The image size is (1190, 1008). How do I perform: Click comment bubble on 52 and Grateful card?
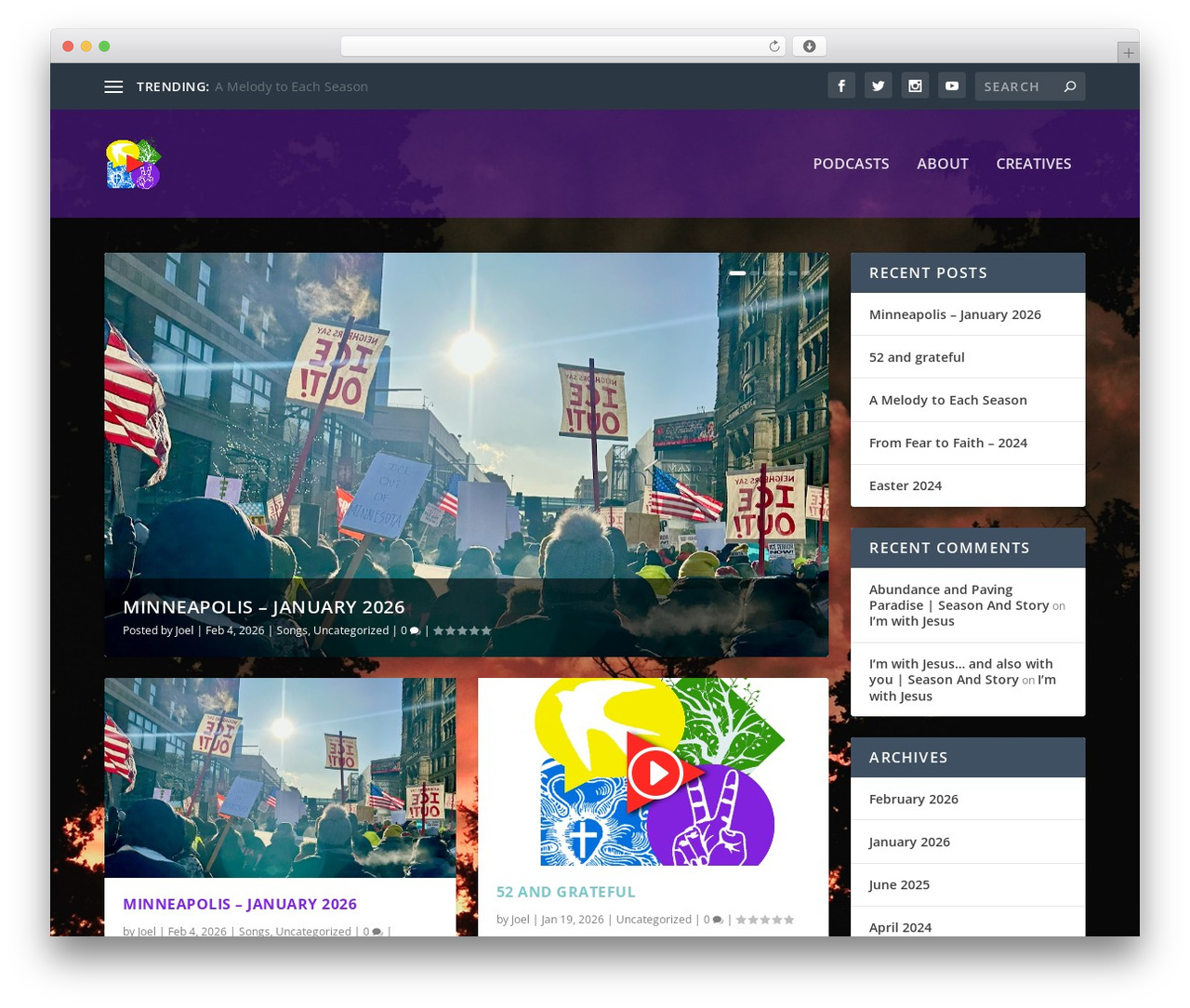click(718, 920)
